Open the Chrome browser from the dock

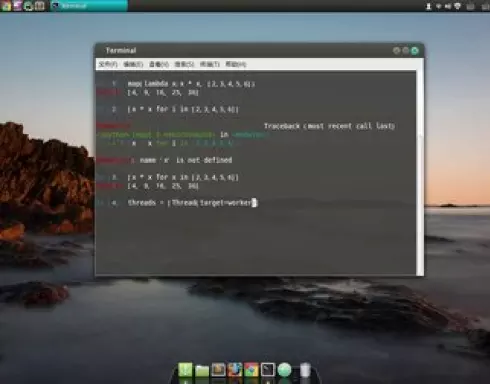click(x=251, y=370)
